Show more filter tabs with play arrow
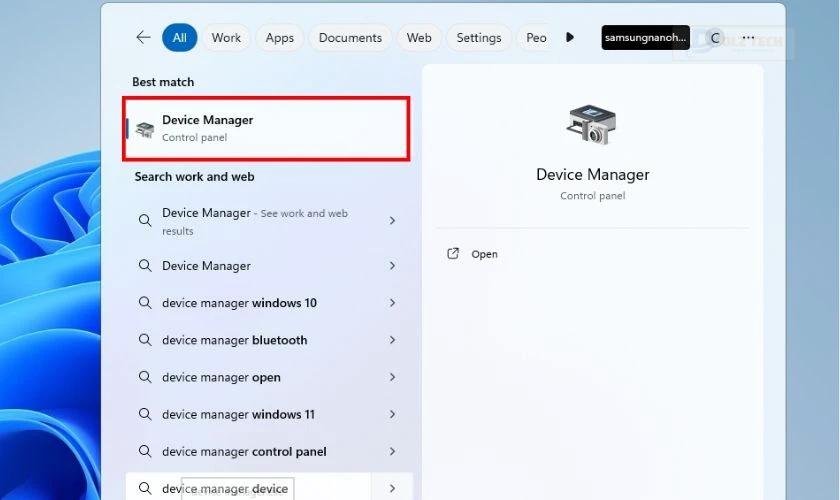The height and width of the screenshot is (500, 840). pyautogui.click(x=570, y=37)
